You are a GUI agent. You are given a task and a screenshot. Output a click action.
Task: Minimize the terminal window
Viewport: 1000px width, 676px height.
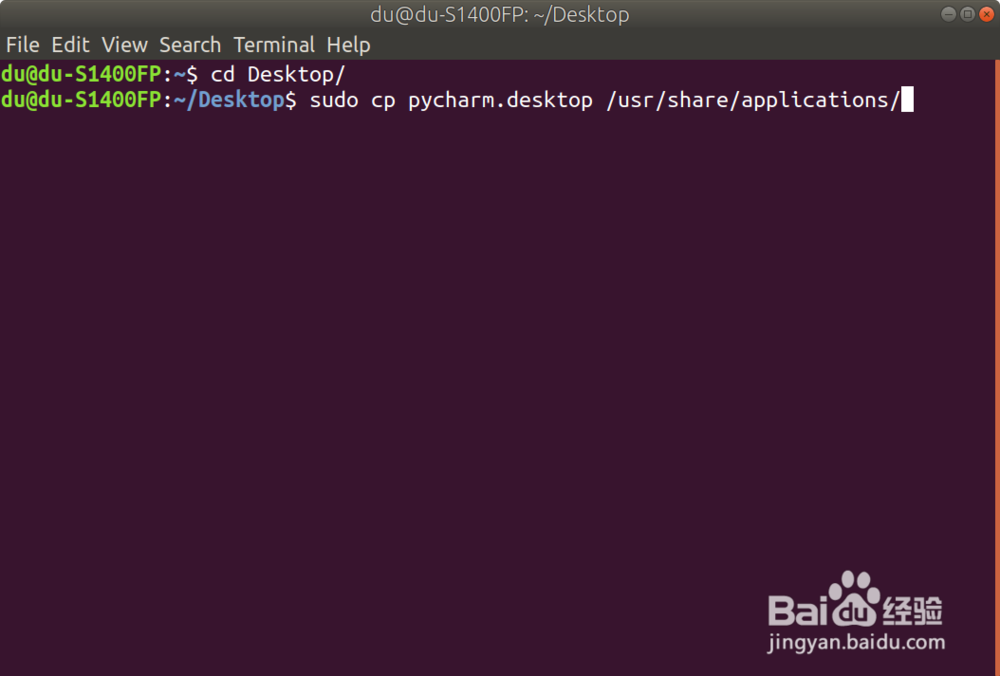pyautogui.click(x=948, y=14)
